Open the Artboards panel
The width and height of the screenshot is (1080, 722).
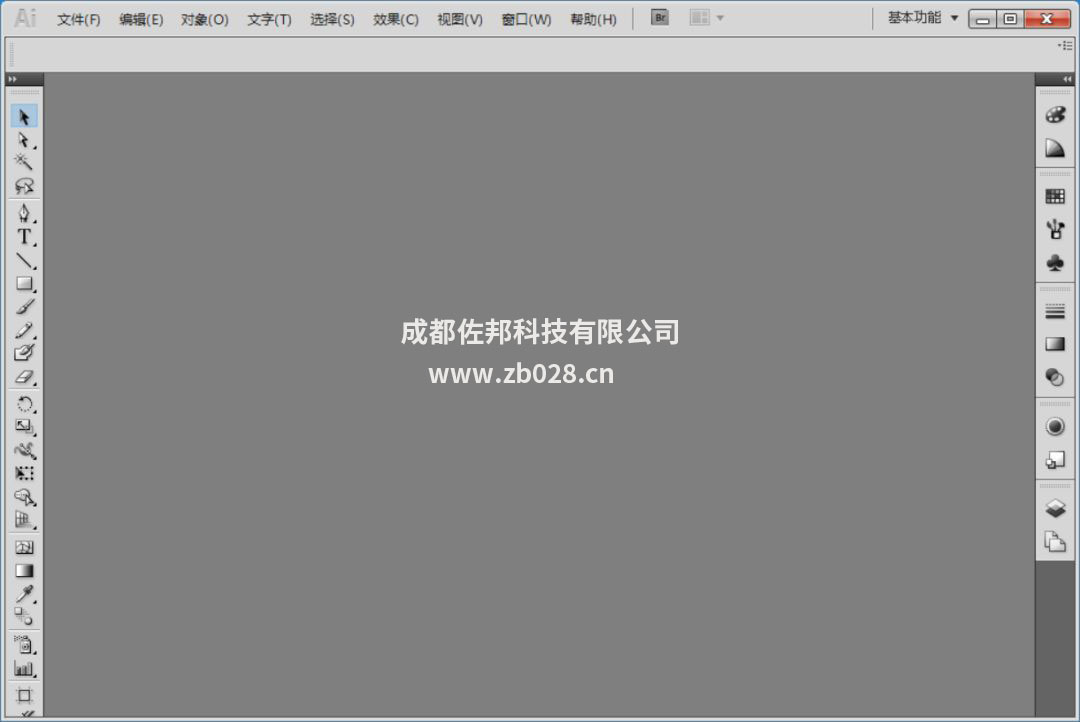1055,542
